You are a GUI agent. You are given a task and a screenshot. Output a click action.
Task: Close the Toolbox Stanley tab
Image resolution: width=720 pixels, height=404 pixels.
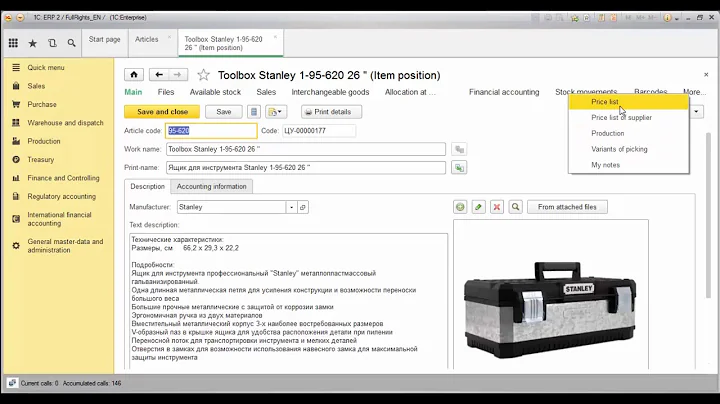[275, 37]
